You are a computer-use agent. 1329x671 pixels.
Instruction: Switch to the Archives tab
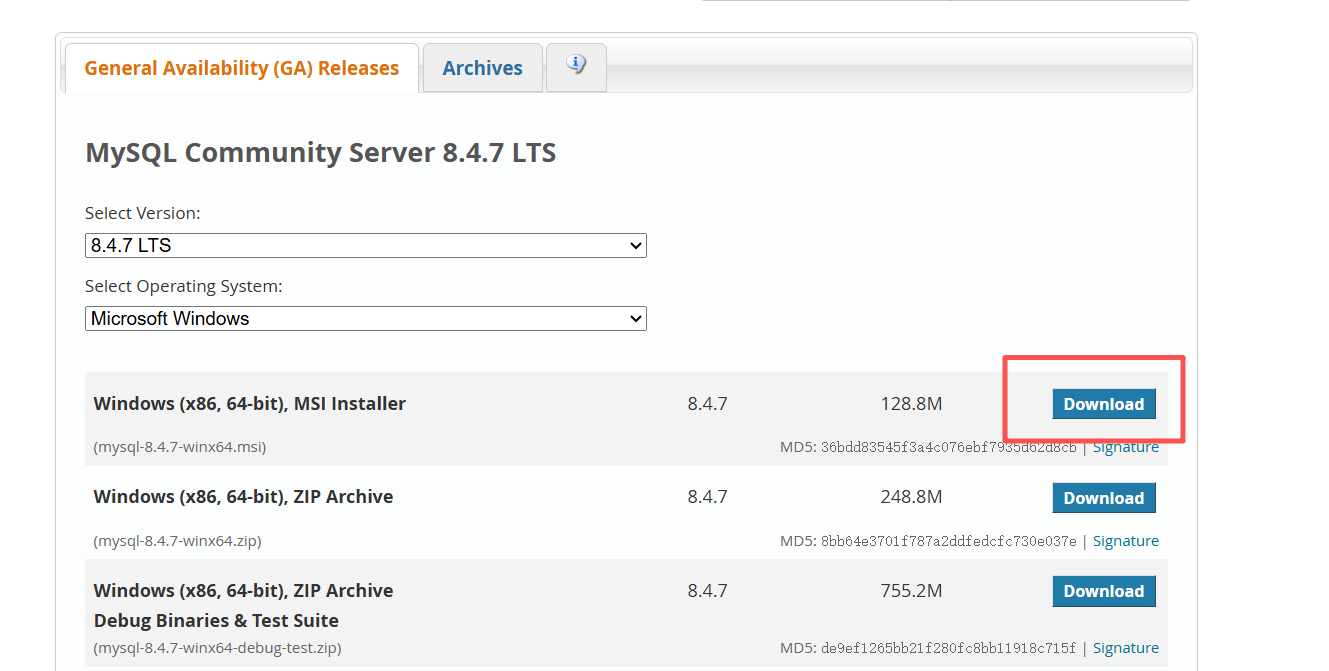482,68
